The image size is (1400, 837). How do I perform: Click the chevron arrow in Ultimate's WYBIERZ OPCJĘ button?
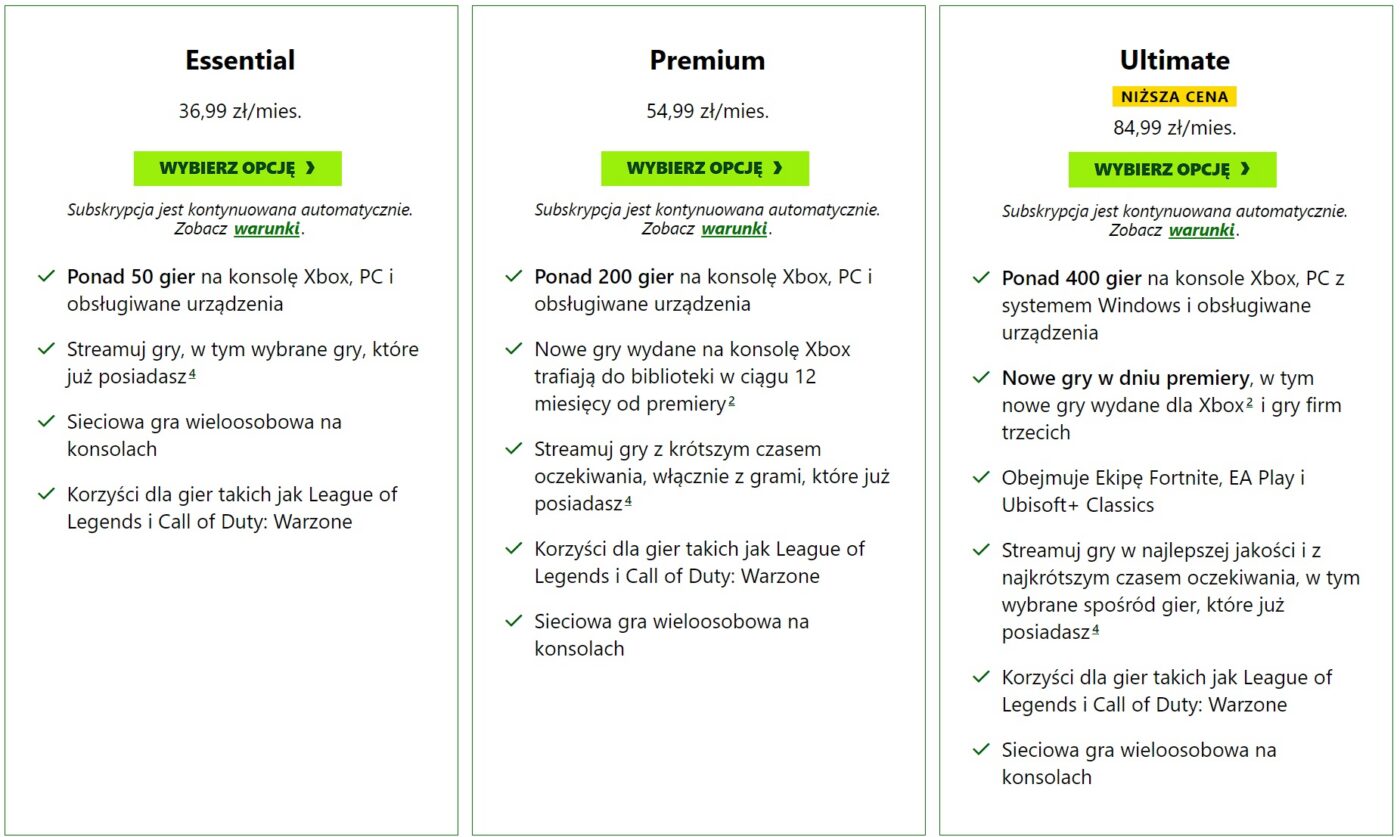coord(1244,170)
